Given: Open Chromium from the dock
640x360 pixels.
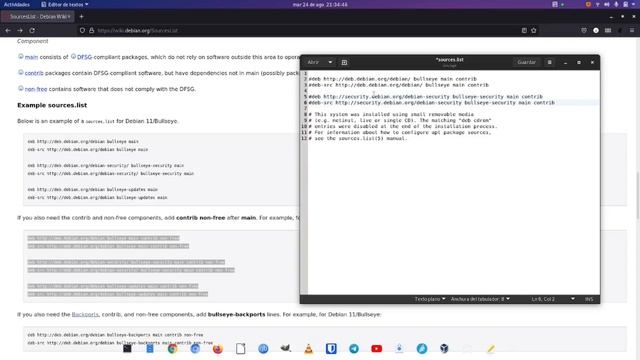Looking at the screenshot, I should pyautogui.click(x=195, y=349).
